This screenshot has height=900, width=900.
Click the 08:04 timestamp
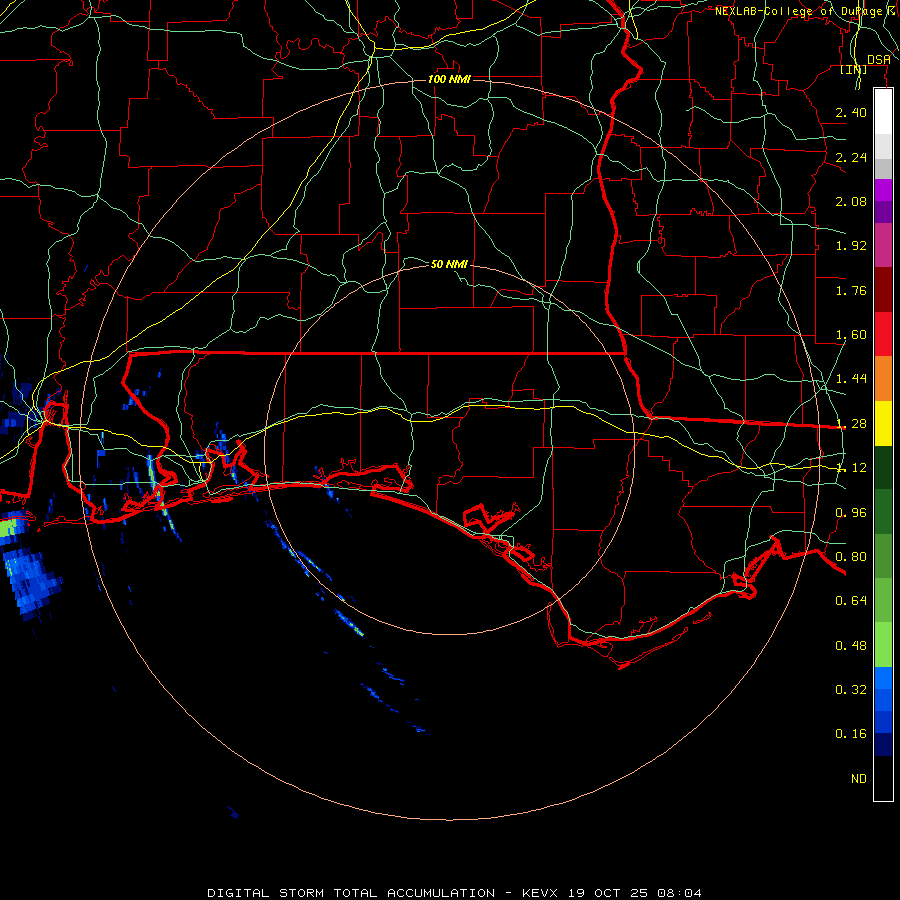pos(680,893)
